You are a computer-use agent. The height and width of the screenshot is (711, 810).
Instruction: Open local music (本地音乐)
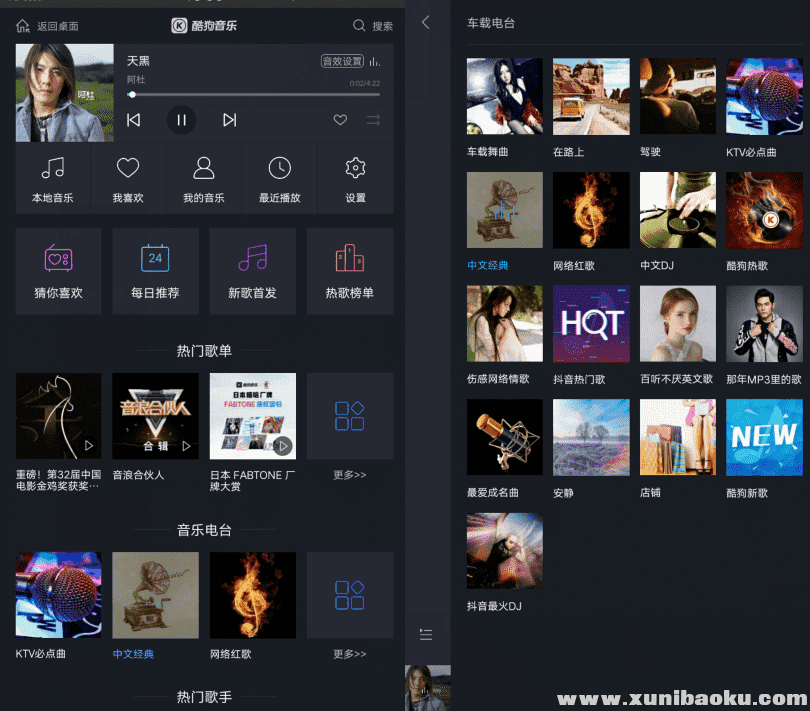pyautogui.click(x=52, y=178)
